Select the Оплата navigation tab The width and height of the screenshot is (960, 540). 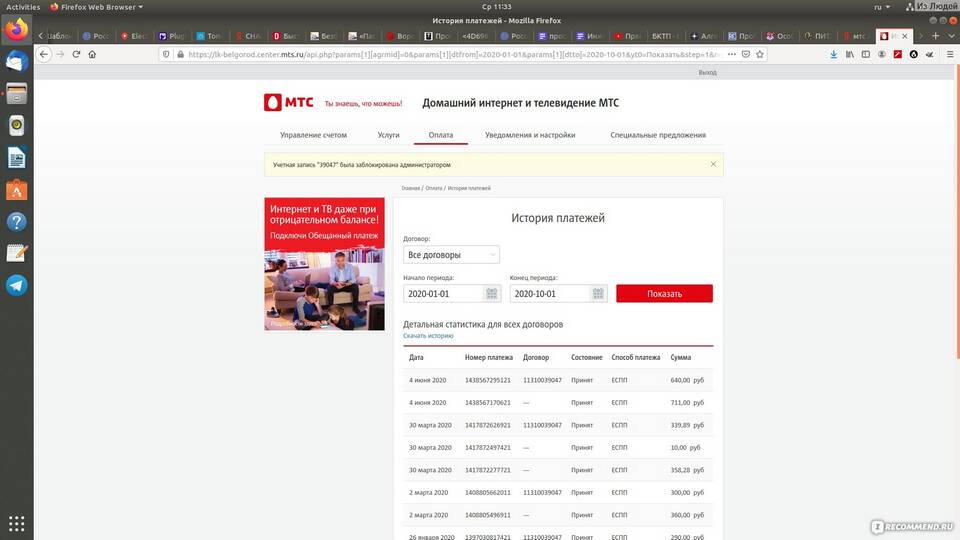tap(441, 135)
